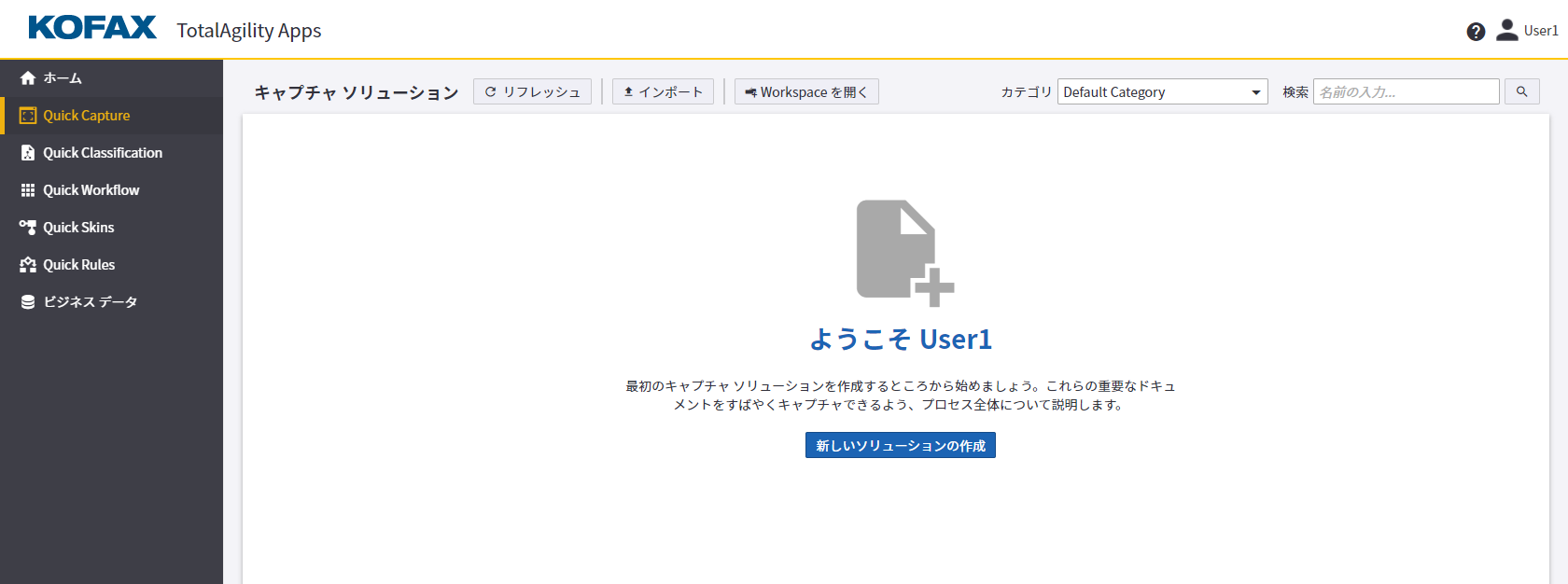
Task: Open the help question mark icon
Action: click(x=1476, y=32)
